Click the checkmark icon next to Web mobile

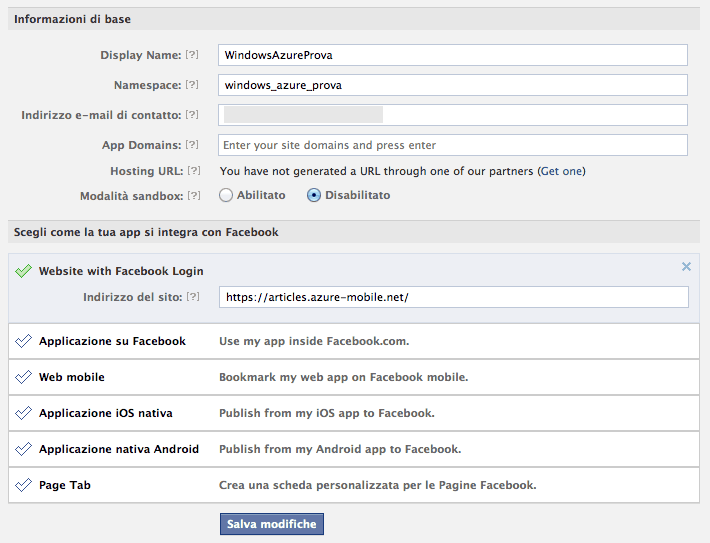coord(23,377)
